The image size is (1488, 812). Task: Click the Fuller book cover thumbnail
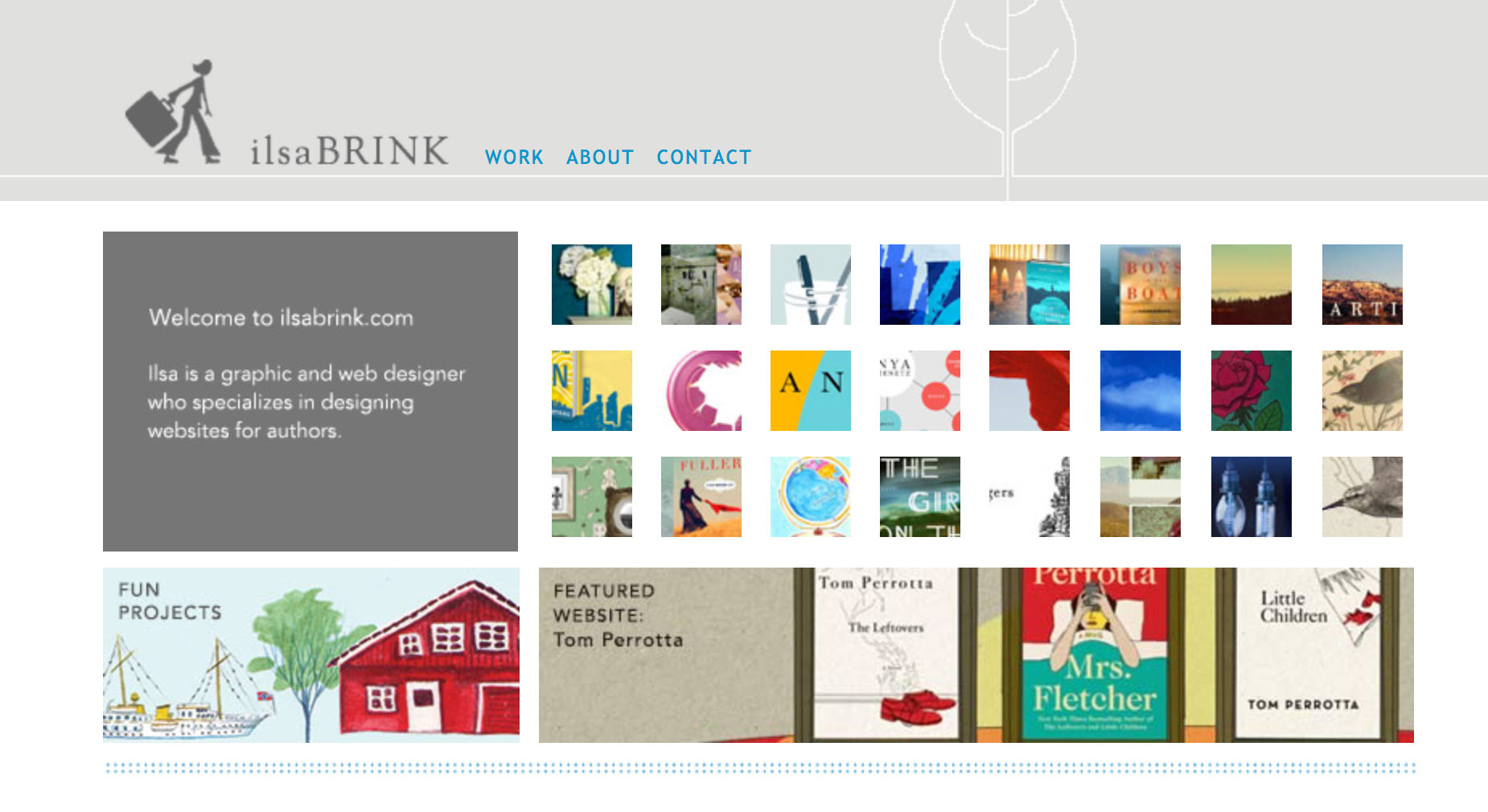pos(701,497)
